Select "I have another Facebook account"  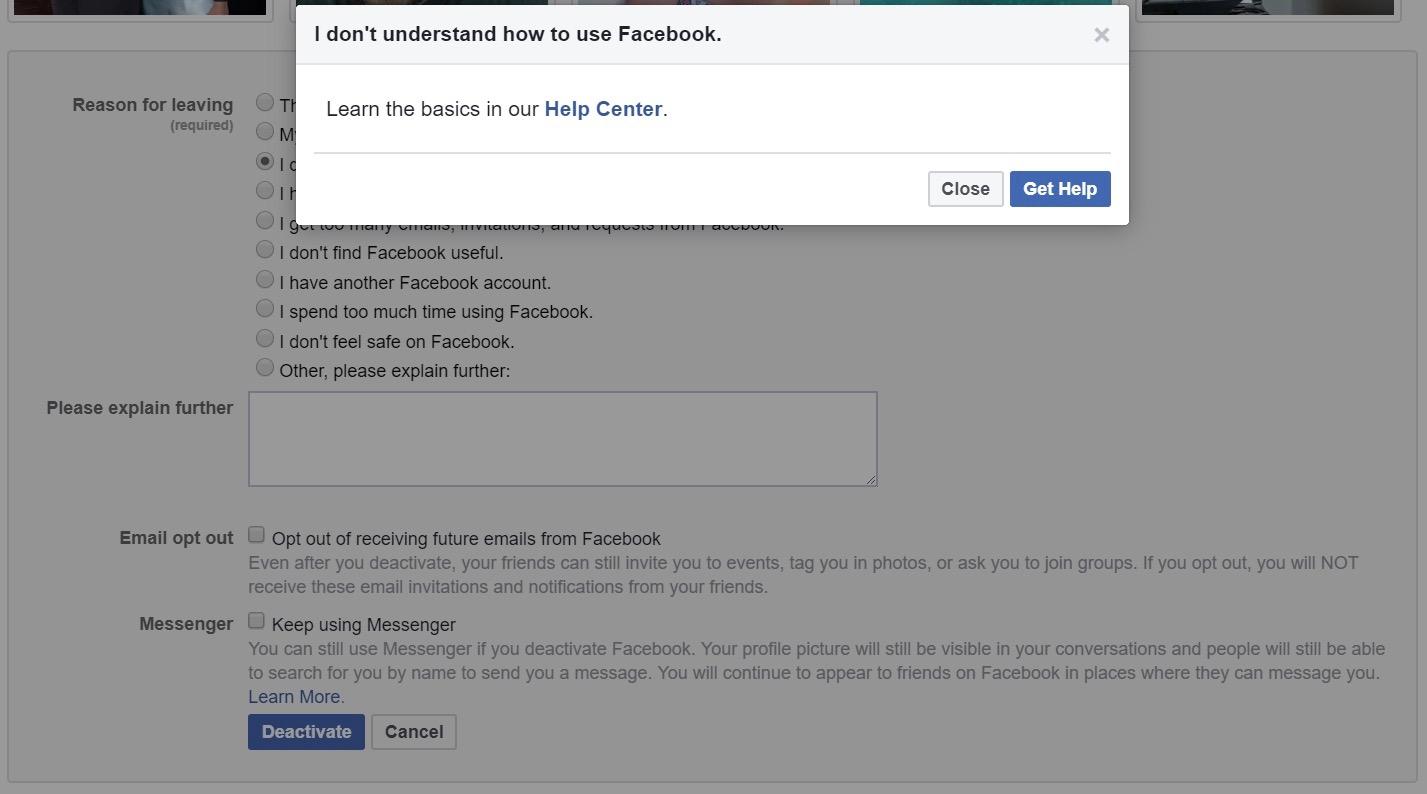(x=265, y=279)
